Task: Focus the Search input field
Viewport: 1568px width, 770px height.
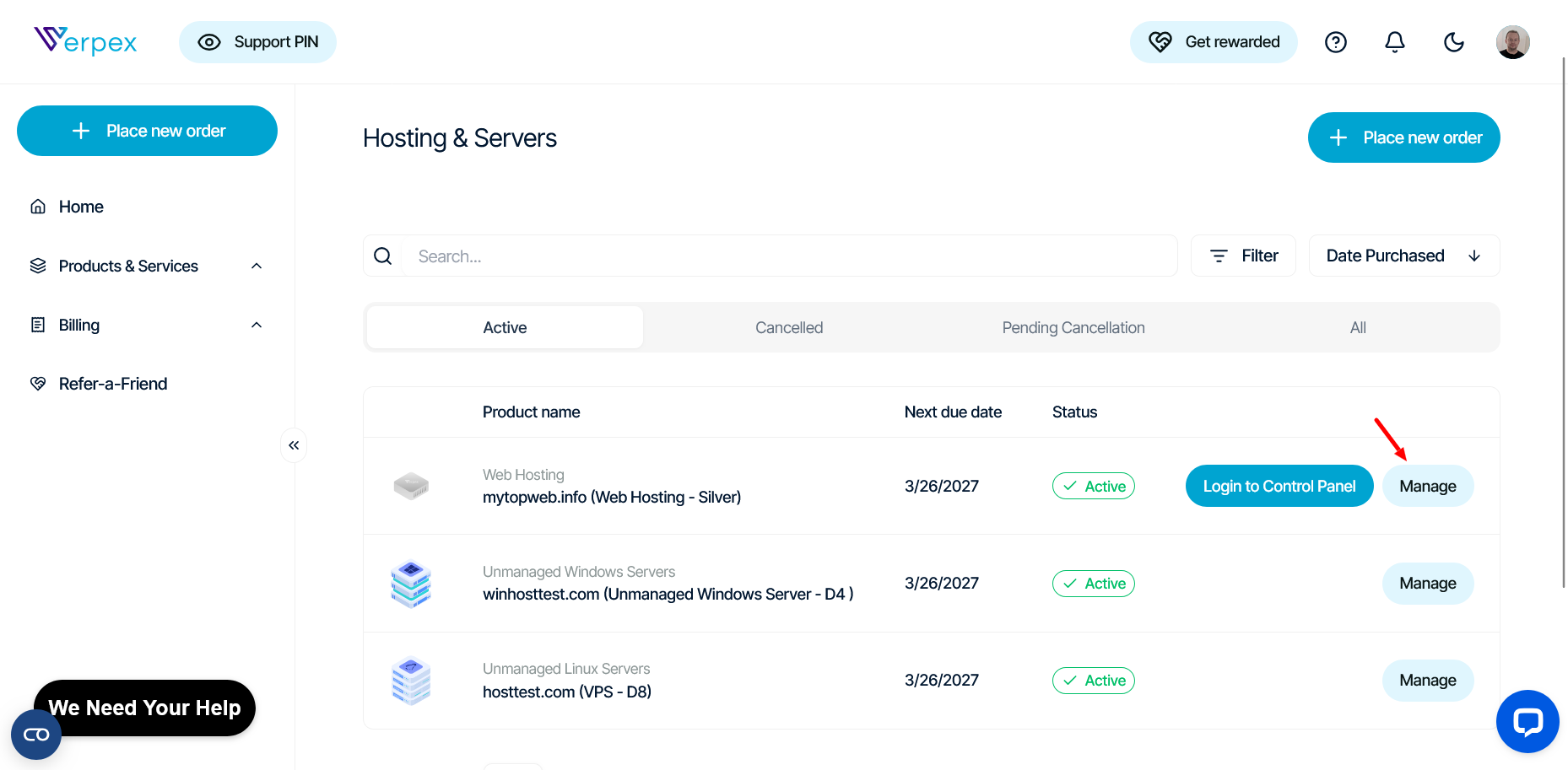Action: [789, 256]
